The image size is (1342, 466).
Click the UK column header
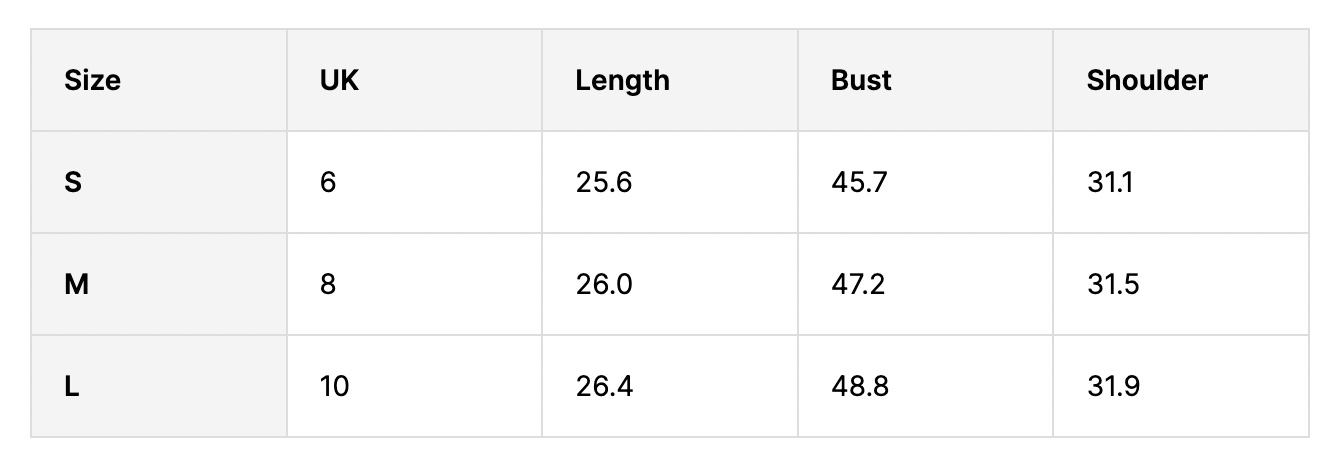point(339,80)
